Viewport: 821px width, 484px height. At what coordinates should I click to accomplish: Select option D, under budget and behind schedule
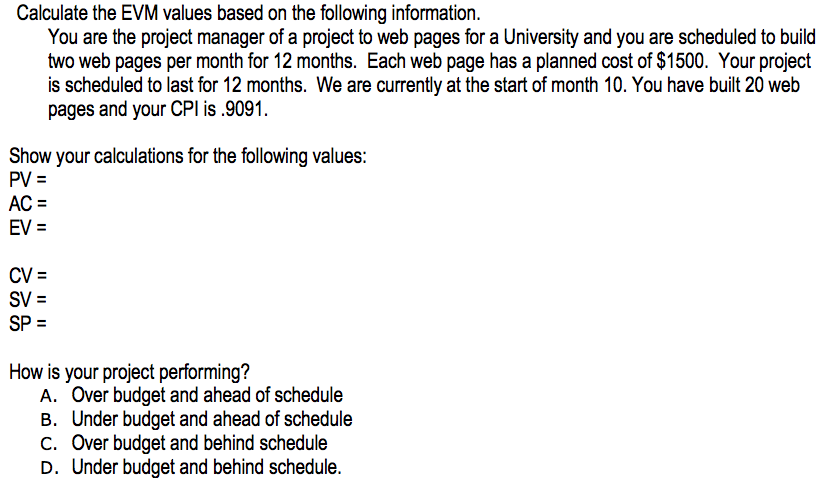(191, 467)
